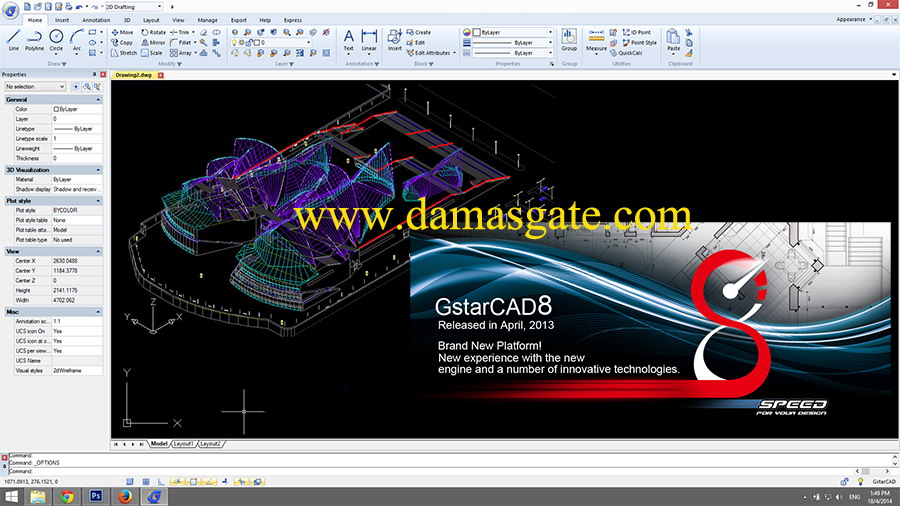Viewport: 900px width, 506px height.
Task: Collapse the 3D Visualization section
Action: pos(98,170)
